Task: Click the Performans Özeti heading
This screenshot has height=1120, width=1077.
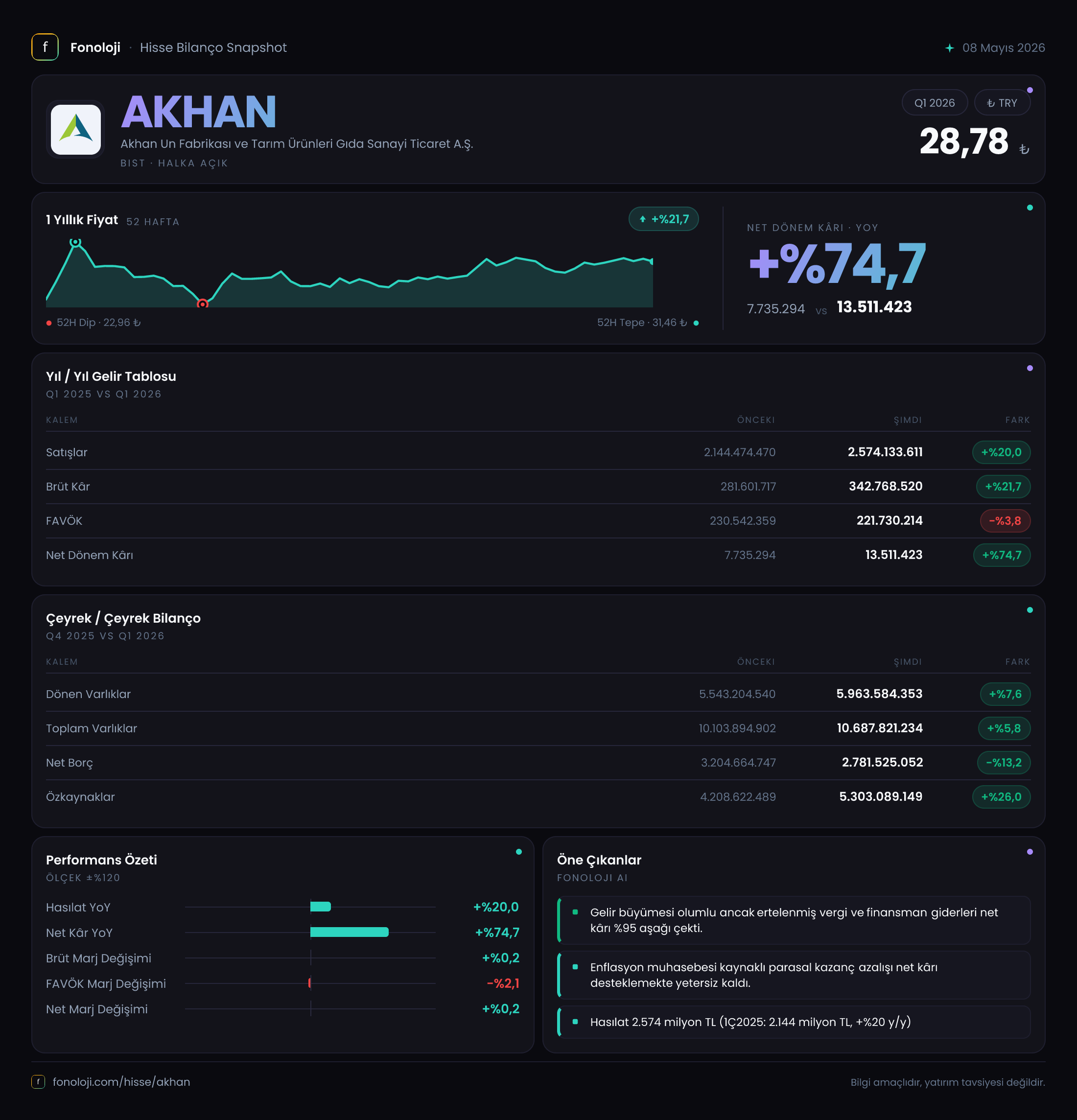Action: [x=101, y=860]
